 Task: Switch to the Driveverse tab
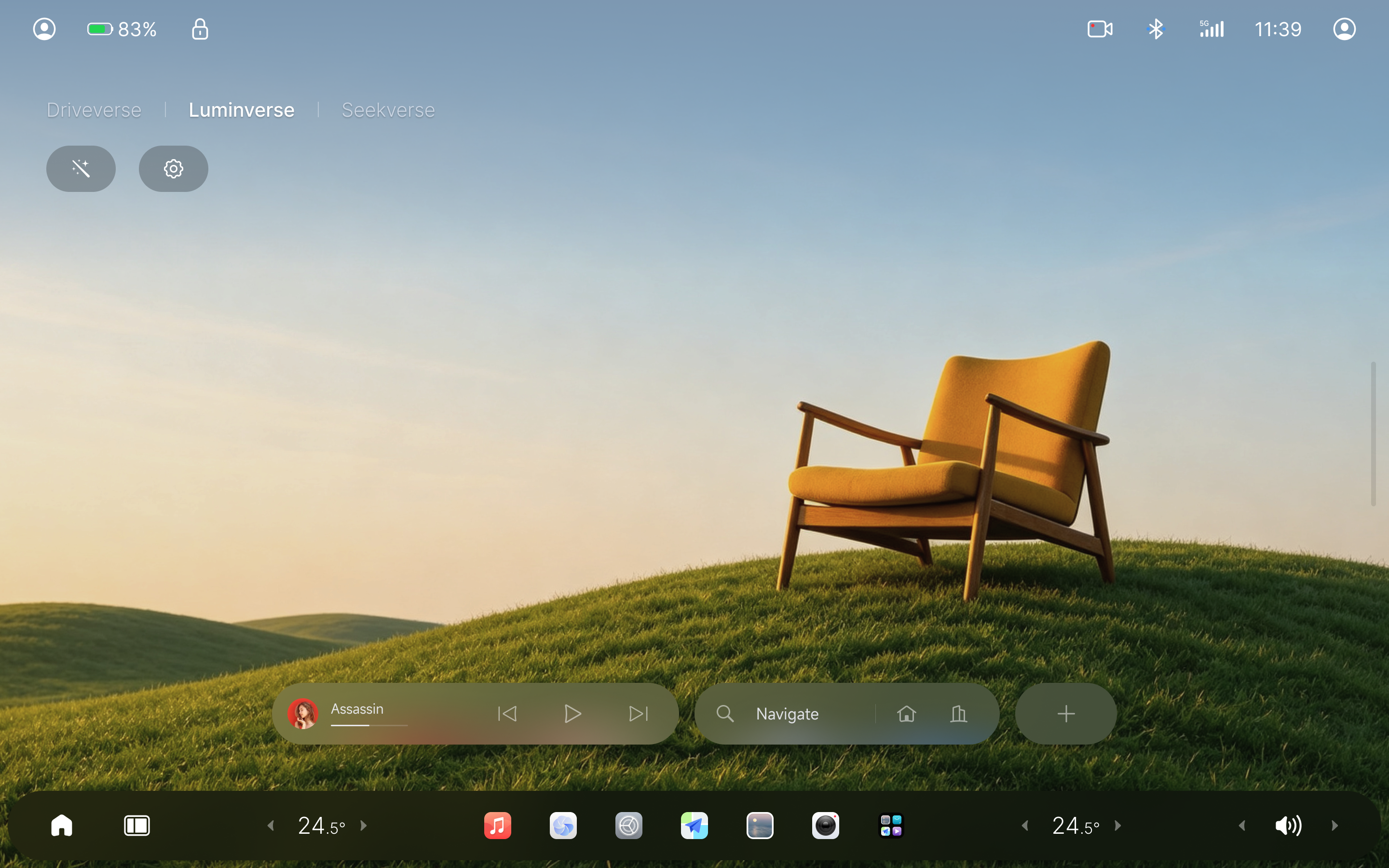point(94,109)
